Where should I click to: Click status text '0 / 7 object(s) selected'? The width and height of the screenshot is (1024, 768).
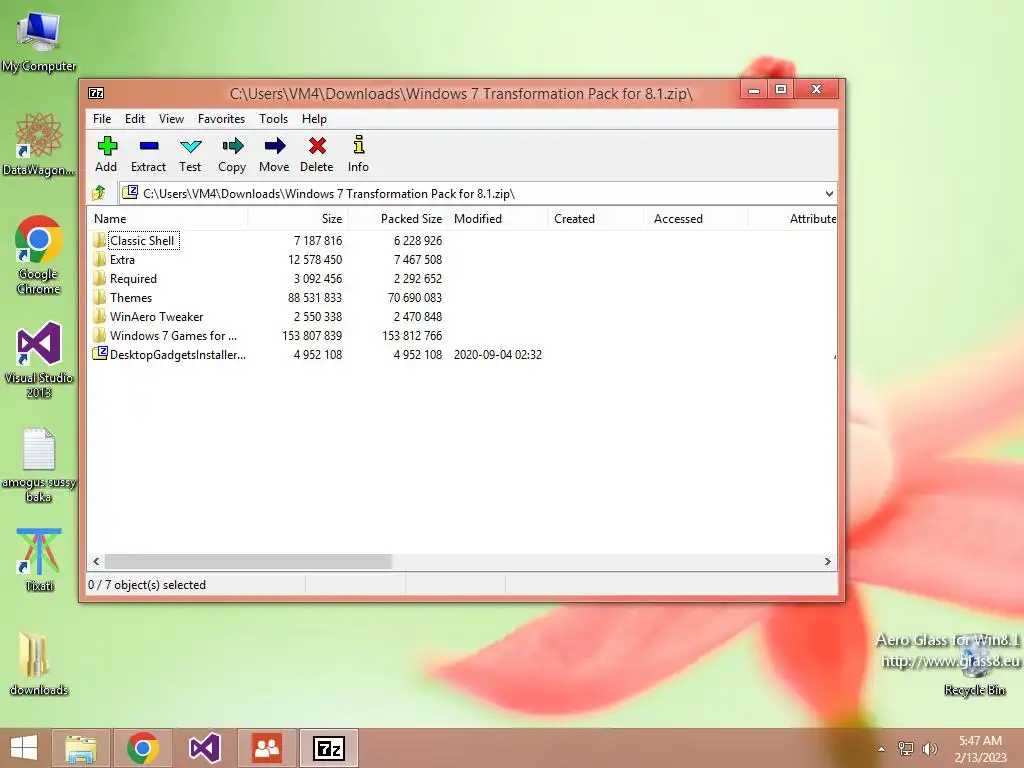point(147,584)
